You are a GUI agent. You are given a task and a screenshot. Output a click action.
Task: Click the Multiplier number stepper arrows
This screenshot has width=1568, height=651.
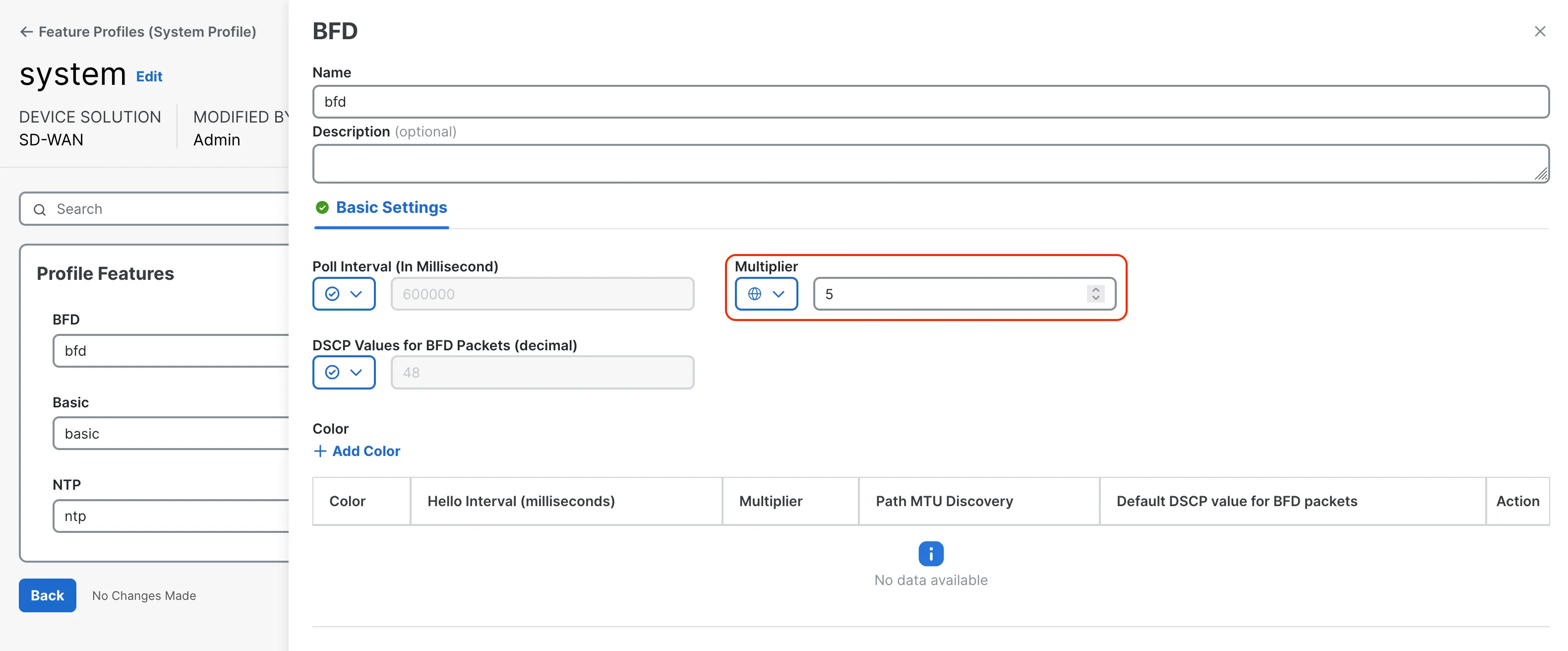[1095, 294]
